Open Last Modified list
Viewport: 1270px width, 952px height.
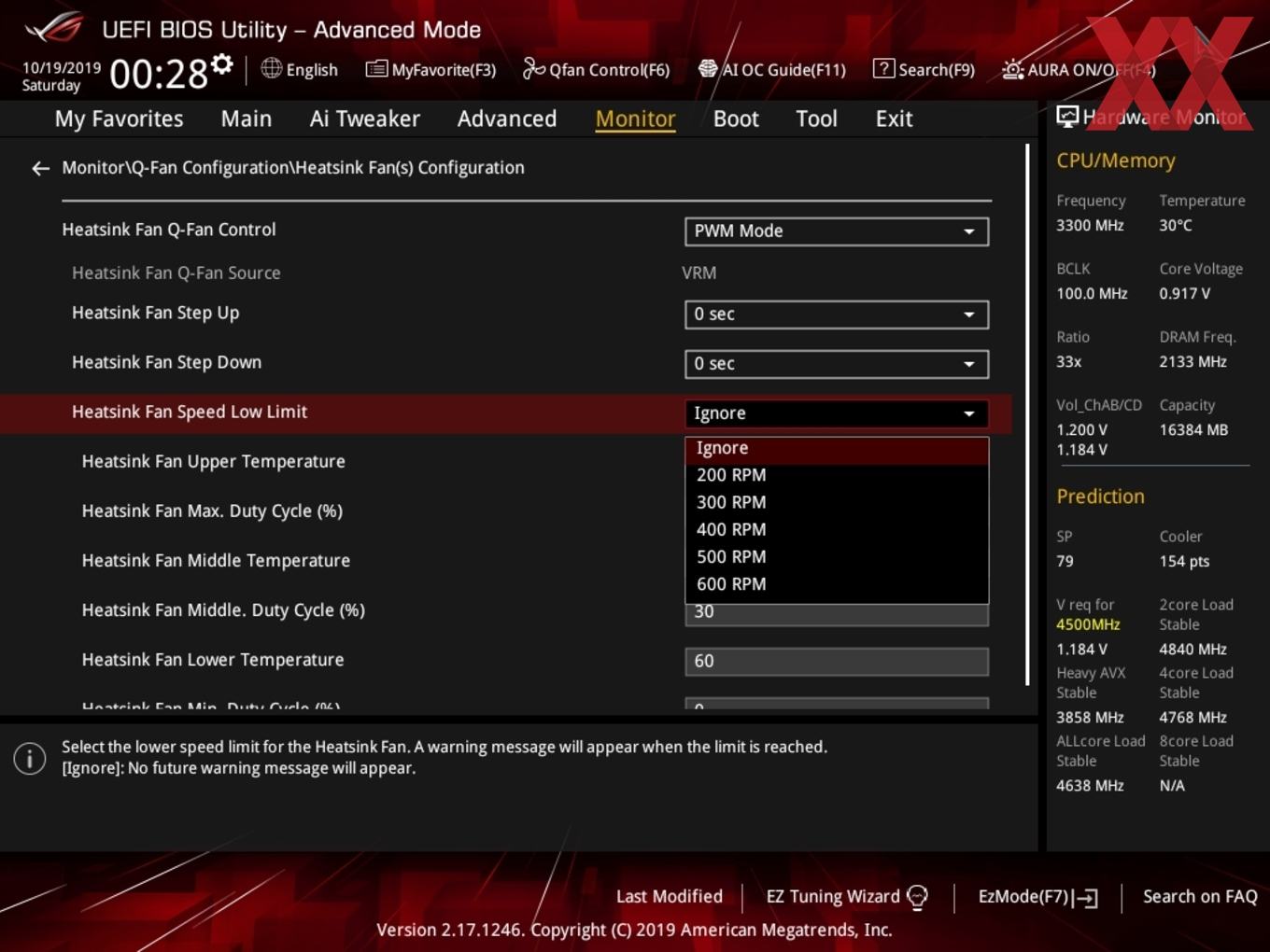click(x=670, y=896)
